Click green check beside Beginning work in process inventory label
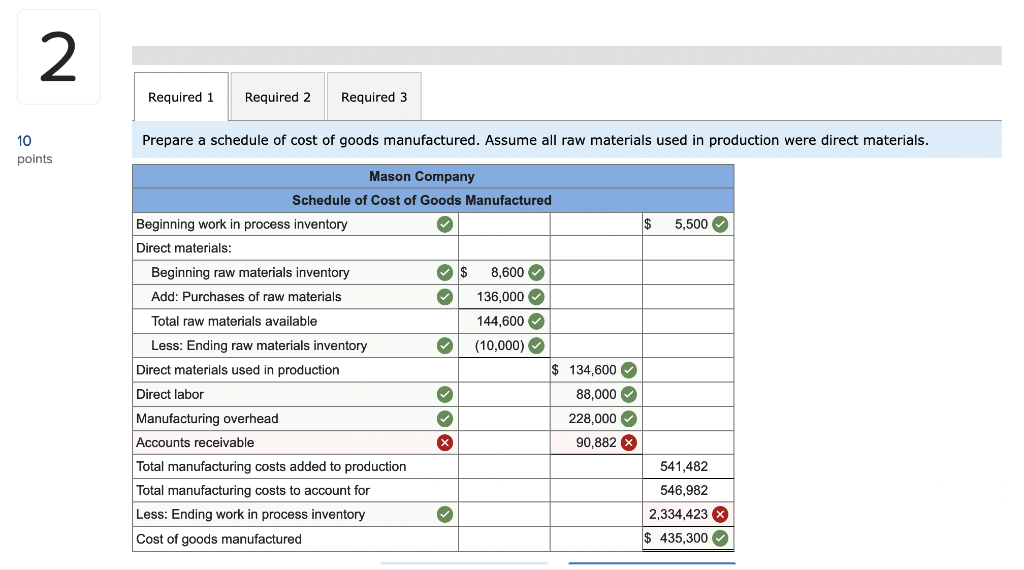This screenshot has height=570, width=1024. tap(445, 224)
